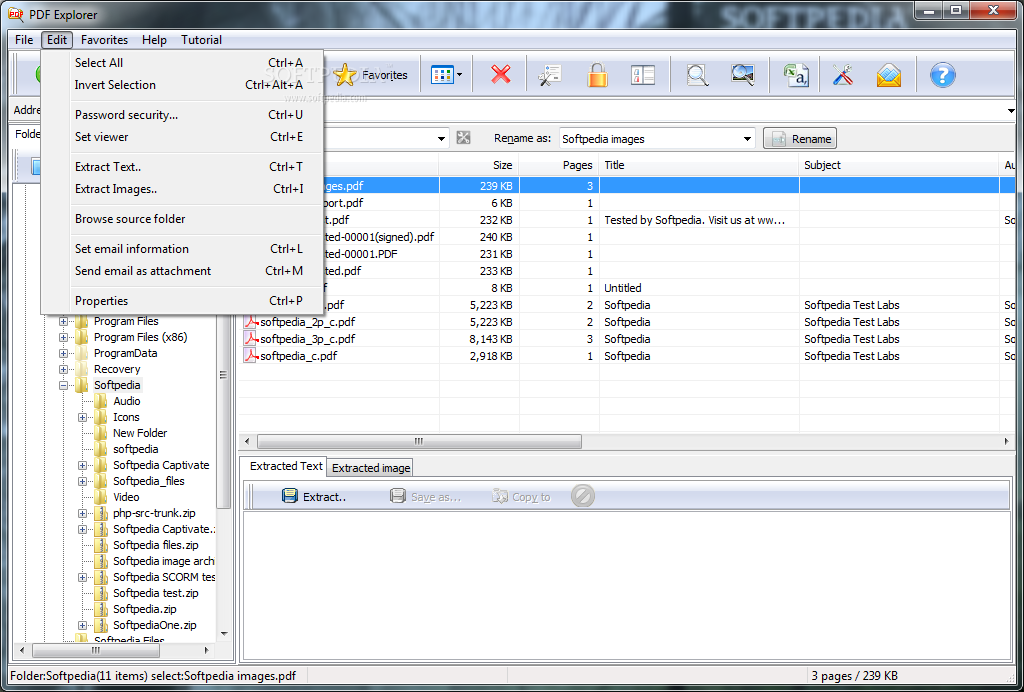
Task: Expand the Program Files (x86) folder
Action: point(63,338)
